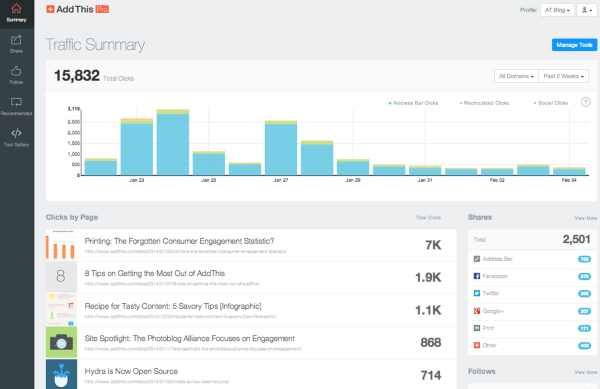
Task: Click the Address Bar share icon
Action: pos(477,259)
